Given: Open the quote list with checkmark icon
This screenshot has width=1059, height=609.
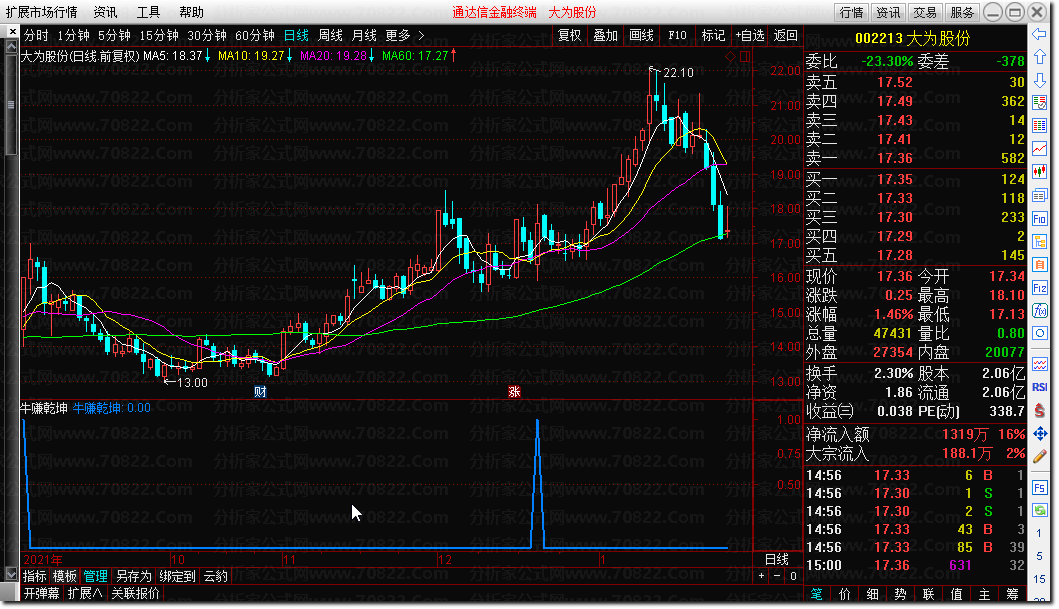Looking at the screenshot, I should (1039, 103).
